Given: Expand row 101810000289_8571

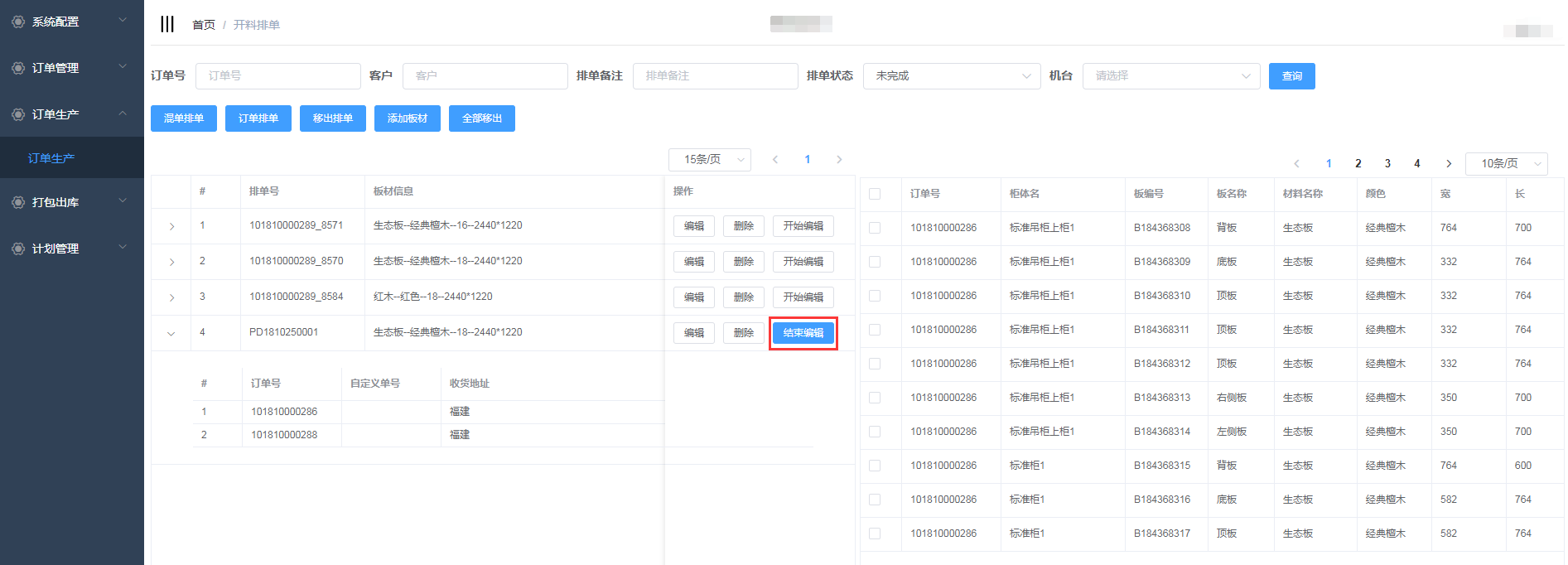Looking at the screenshot, I should click(171, 226).
